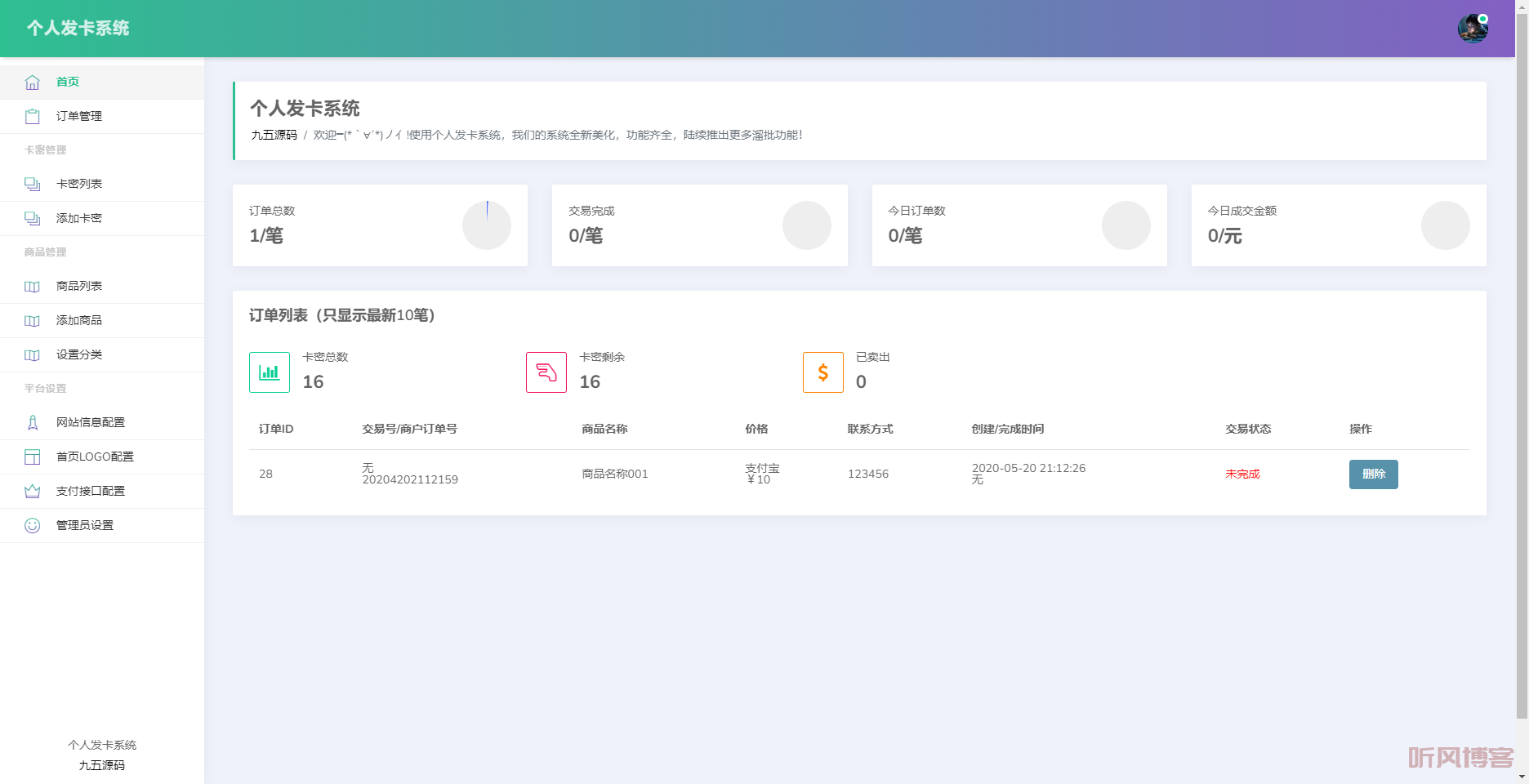Viewport: 1529px width, 784px height.
Task: Click the green 卡密总数 bar chart icon
Action: click(269, 372)
